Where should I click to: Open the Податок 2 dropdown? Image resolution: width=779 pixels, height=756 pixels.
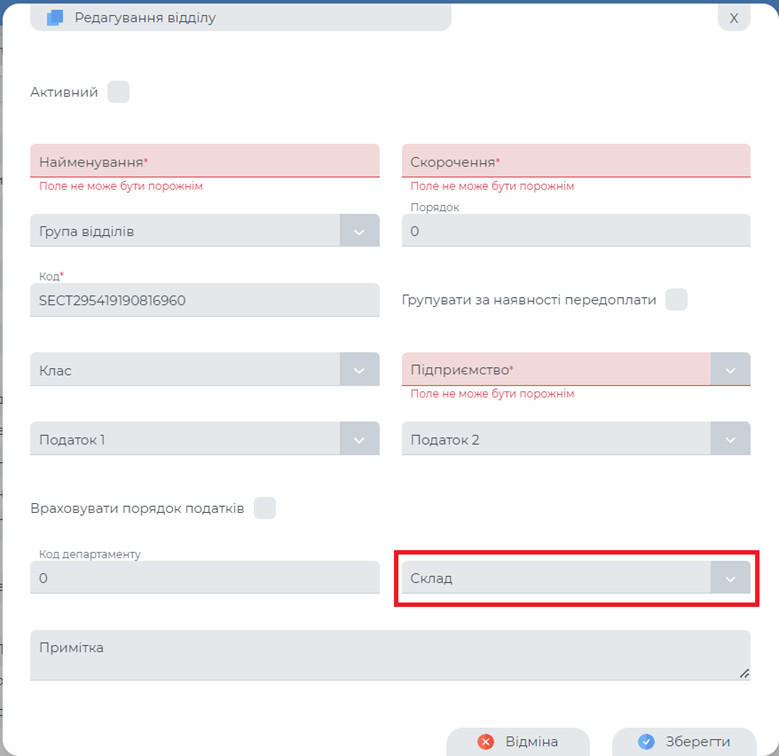(x=730, y=439)
